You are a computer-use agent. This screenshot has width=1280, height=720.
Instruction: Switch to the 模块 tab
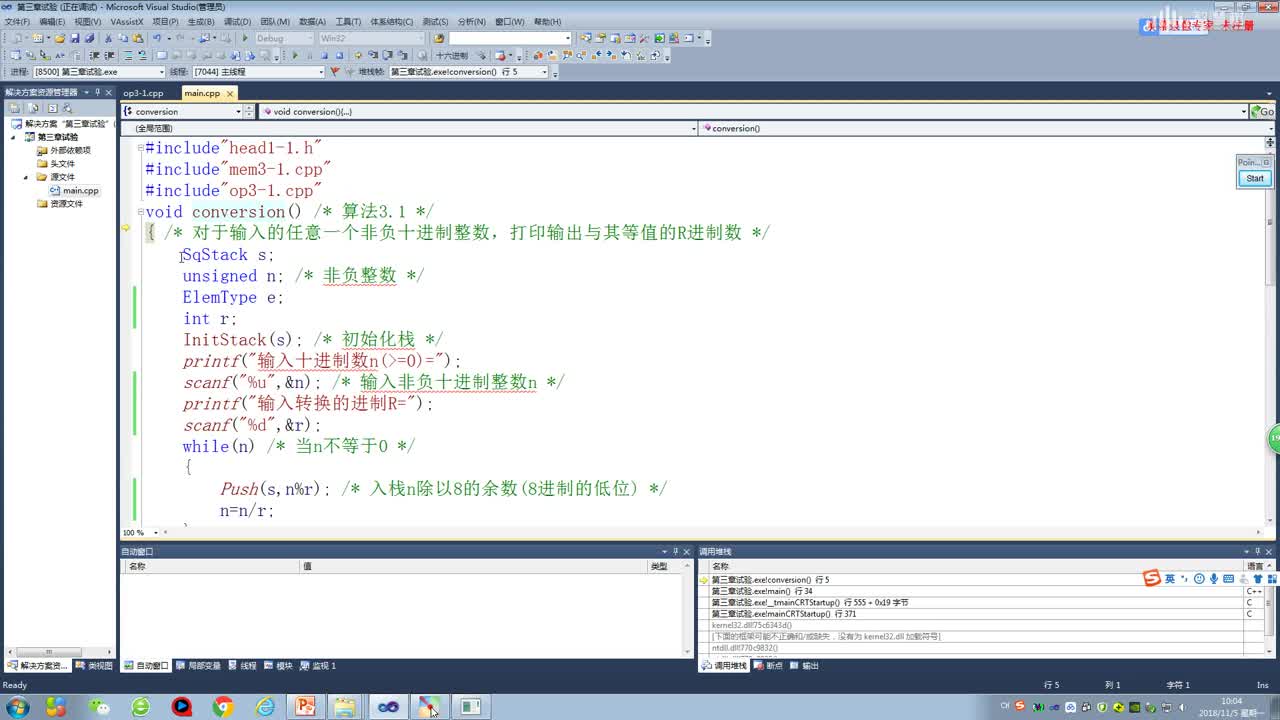click(278, 665)
